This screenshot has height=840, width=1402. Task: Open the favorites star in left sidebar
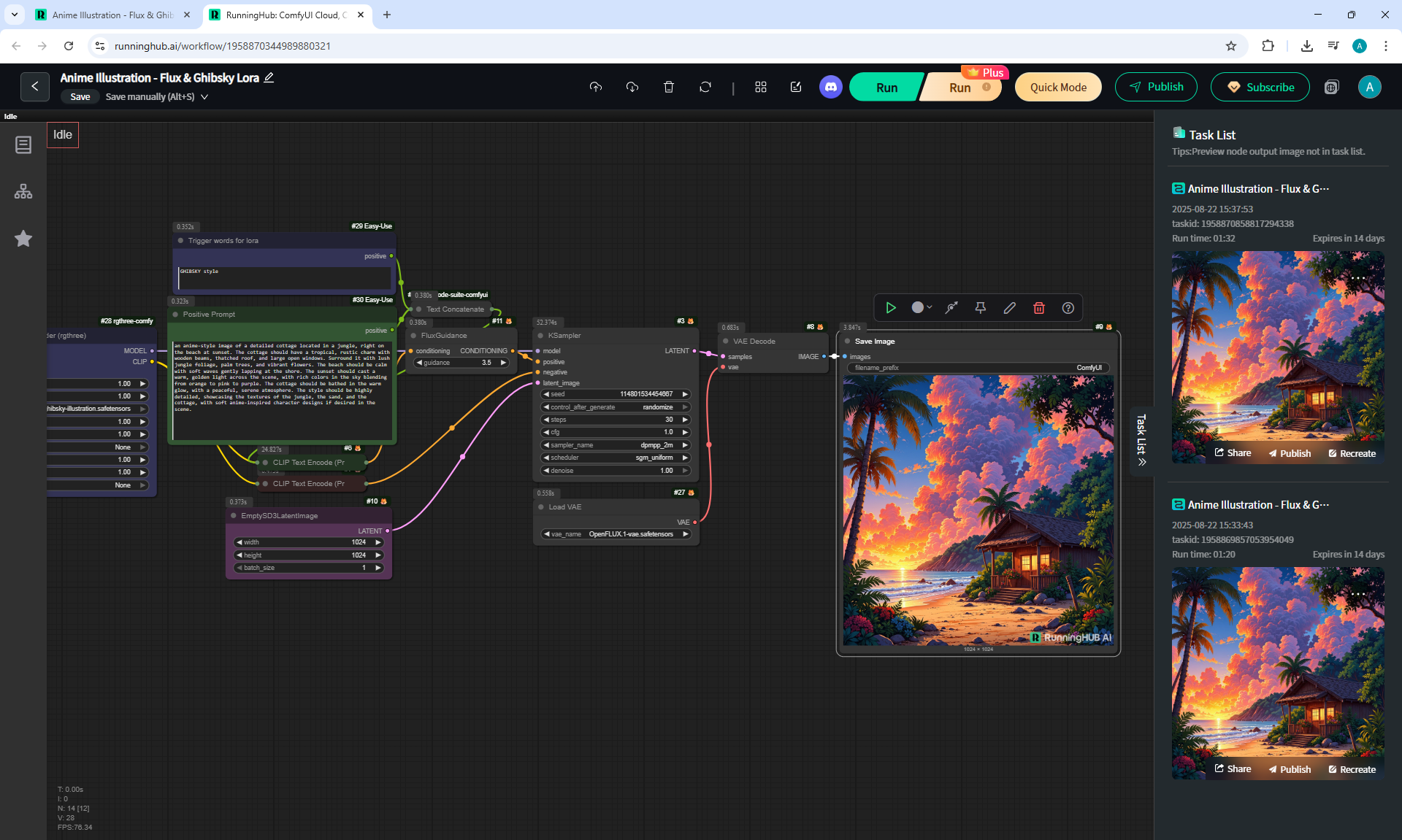(x=23, y=239)
